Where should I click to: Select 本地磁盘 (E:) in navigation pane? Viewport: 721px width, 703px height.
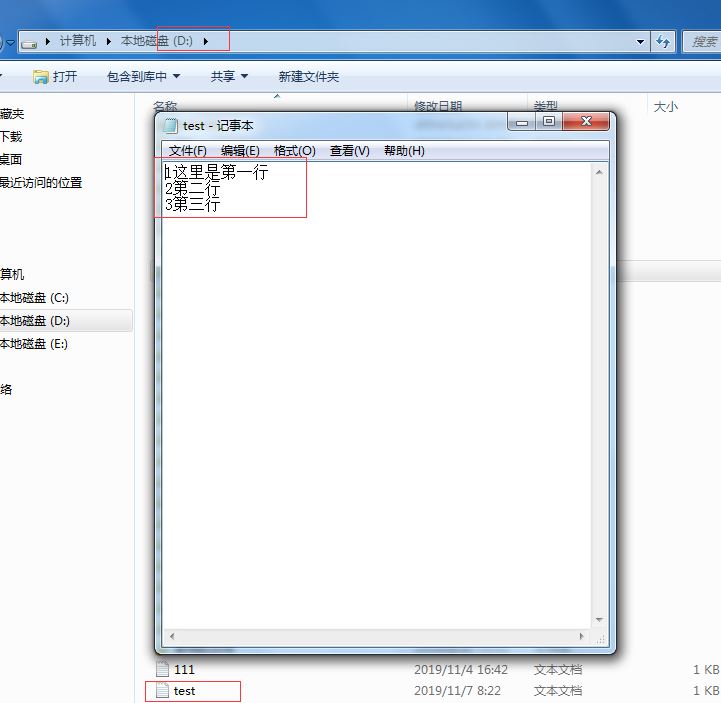coord(34,343)
